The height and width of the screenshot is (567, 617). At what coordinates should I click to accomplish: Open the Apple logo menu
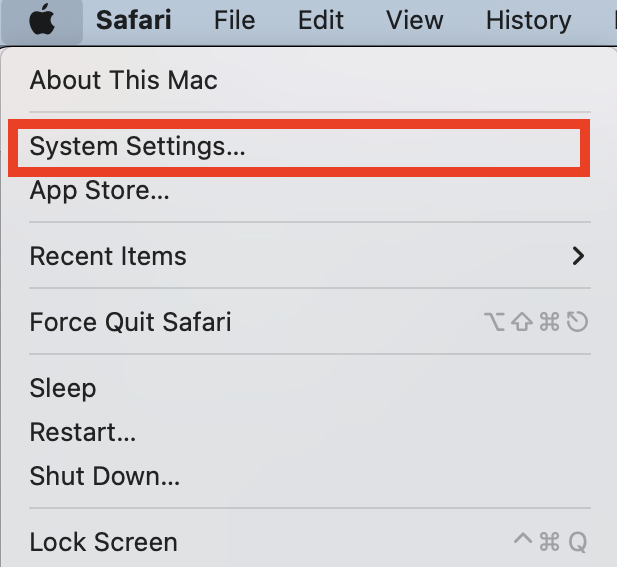click(42, 20)
